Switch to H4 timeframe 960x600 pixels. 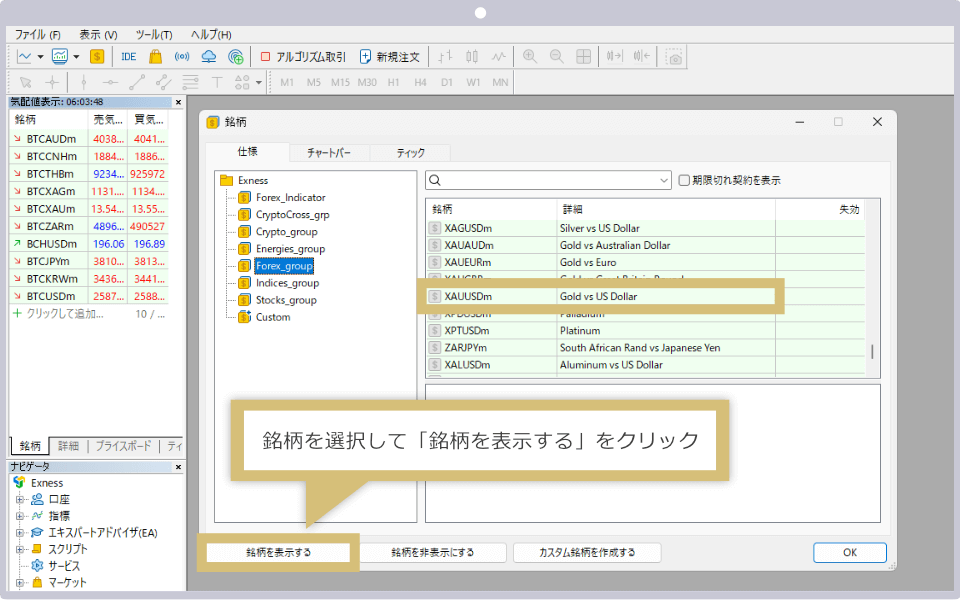tap(420, 82)
